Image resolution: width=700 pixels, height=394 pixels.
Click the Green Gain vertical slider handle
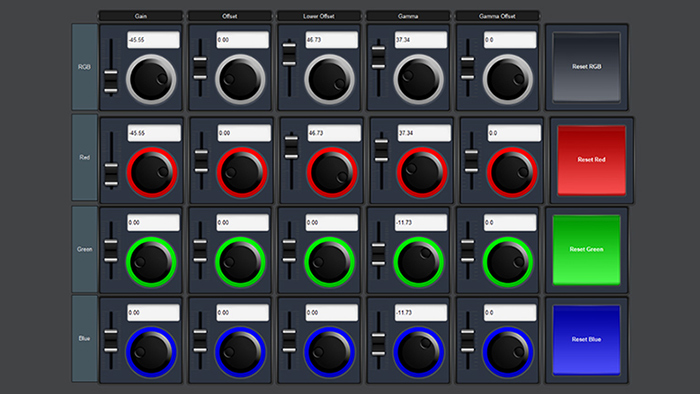pyautogui.click(x=111, y=251)
